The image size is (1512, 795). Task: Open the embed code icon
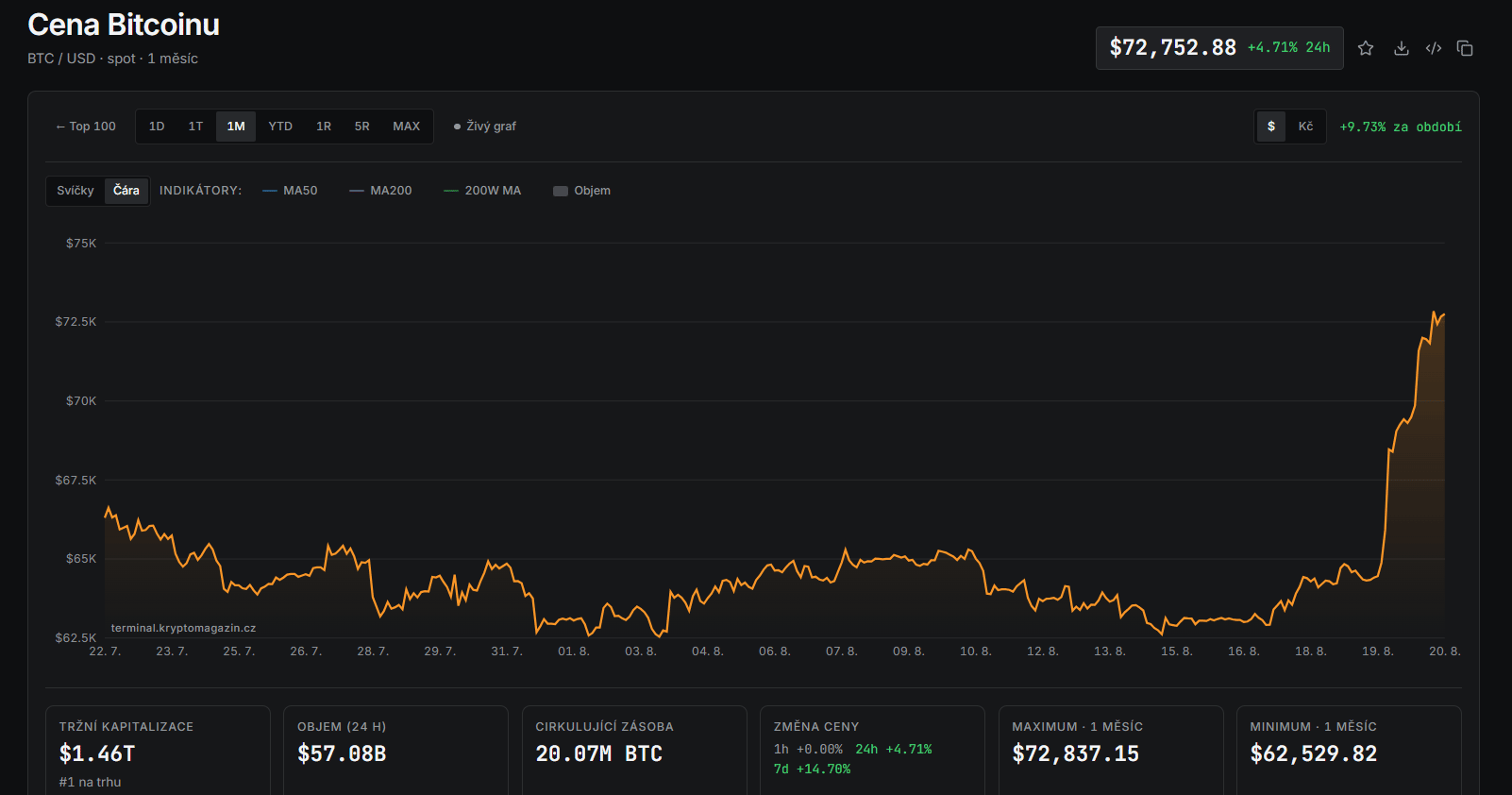1434,48
